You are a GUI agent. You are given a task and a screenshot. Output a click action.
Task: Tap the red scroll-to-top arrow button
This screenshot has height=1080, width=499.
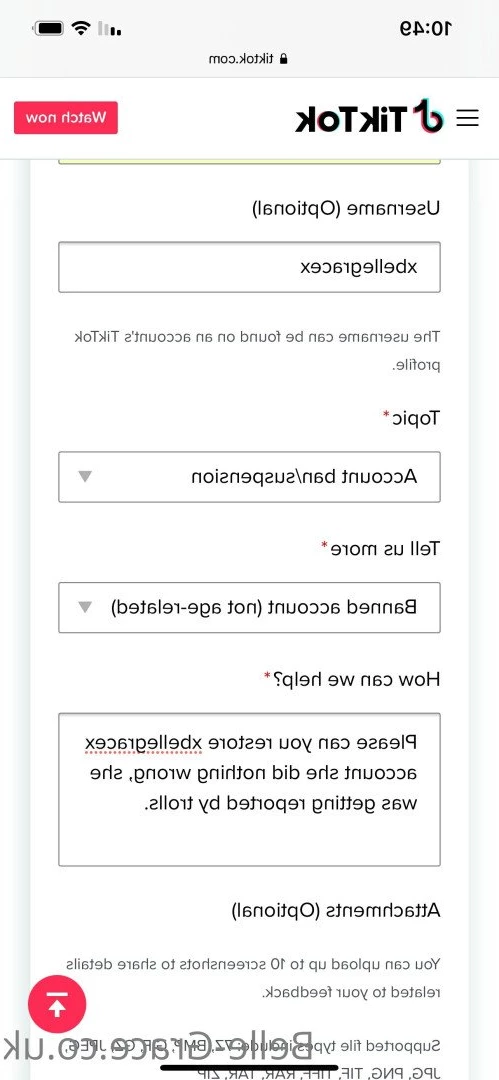[x=57, y=1004]
